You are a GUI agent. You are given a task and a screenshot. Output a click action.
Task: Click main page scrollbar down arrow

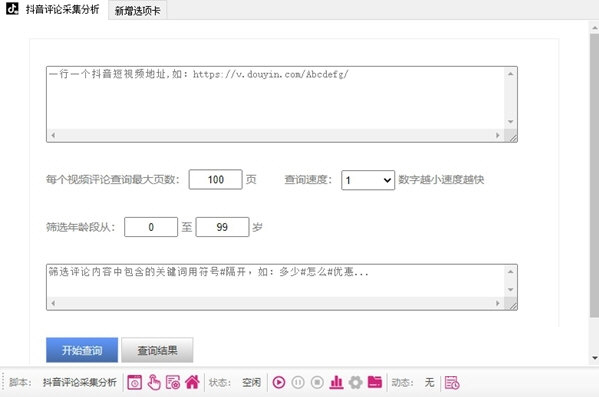point(595,358)
